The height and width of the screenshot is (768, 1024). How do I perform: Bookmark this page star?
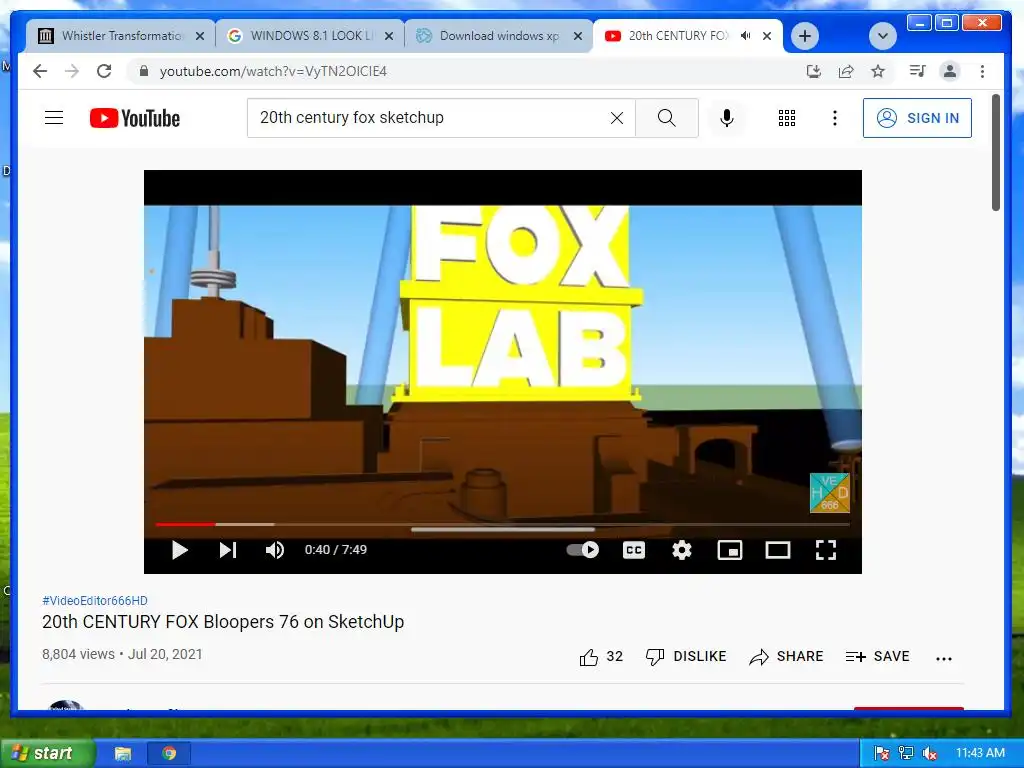tap(878, 71)
